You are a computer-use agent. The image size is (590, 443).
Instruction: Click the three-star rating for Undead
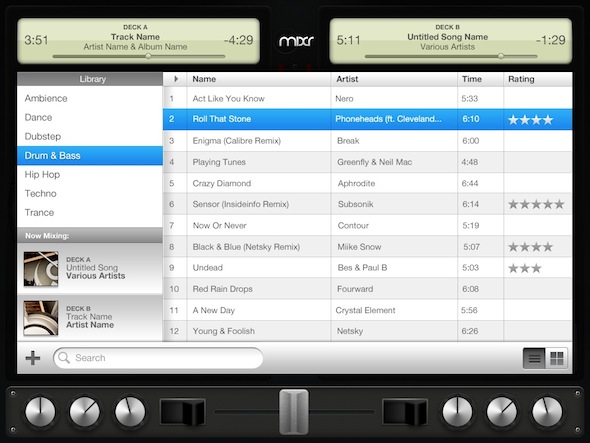point(525,268)
